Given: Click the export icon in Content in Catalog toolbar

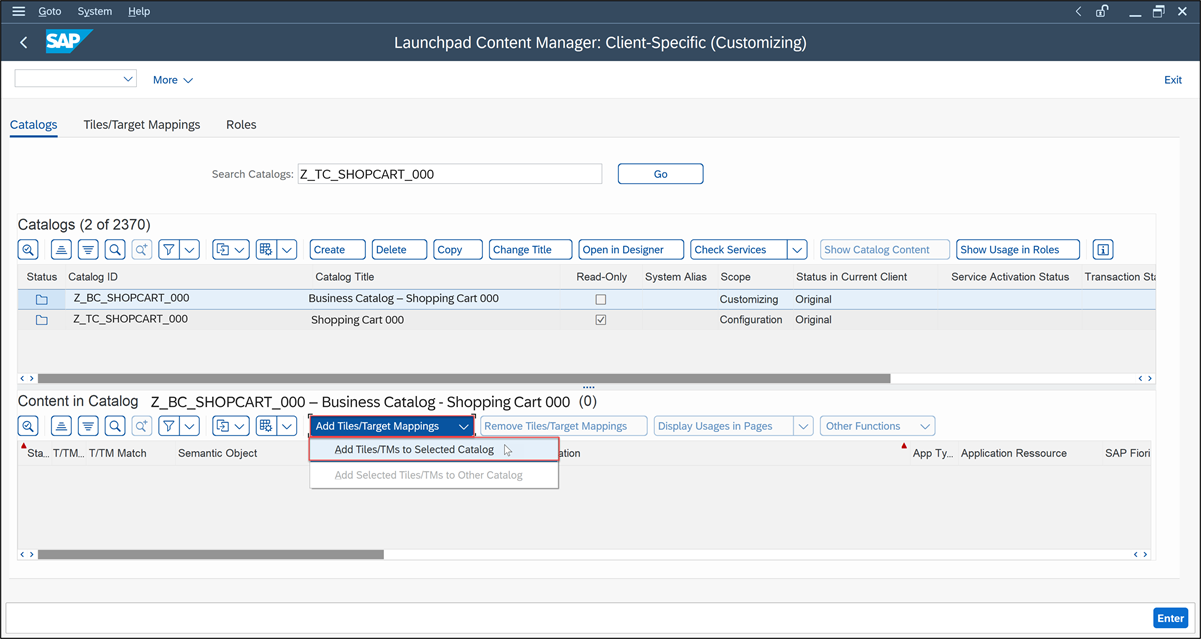Looking at the screenshot, I should coord(222,426).
